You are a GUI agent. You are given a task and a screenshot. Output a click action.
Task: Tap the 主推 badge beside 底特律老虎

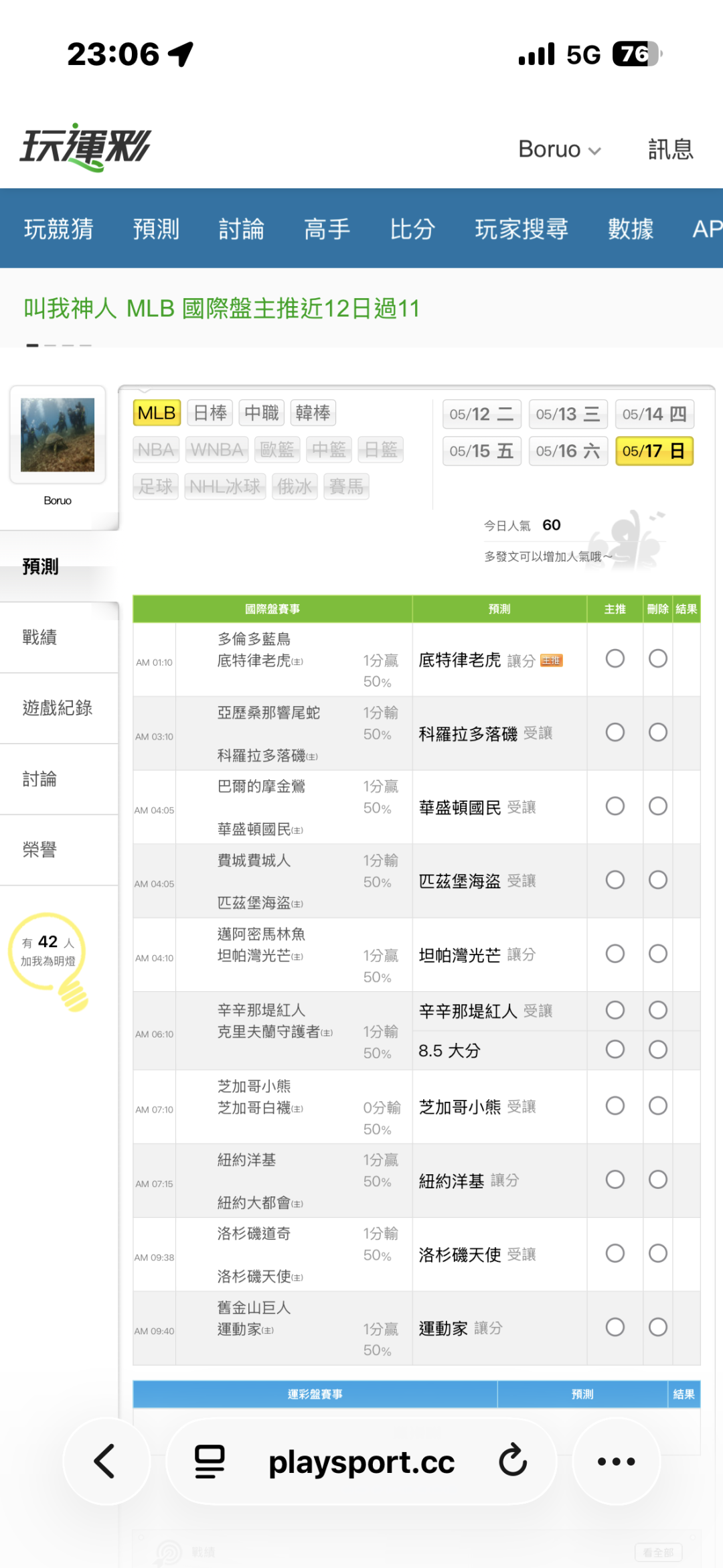pyautogui.click(x=552, y=661)
